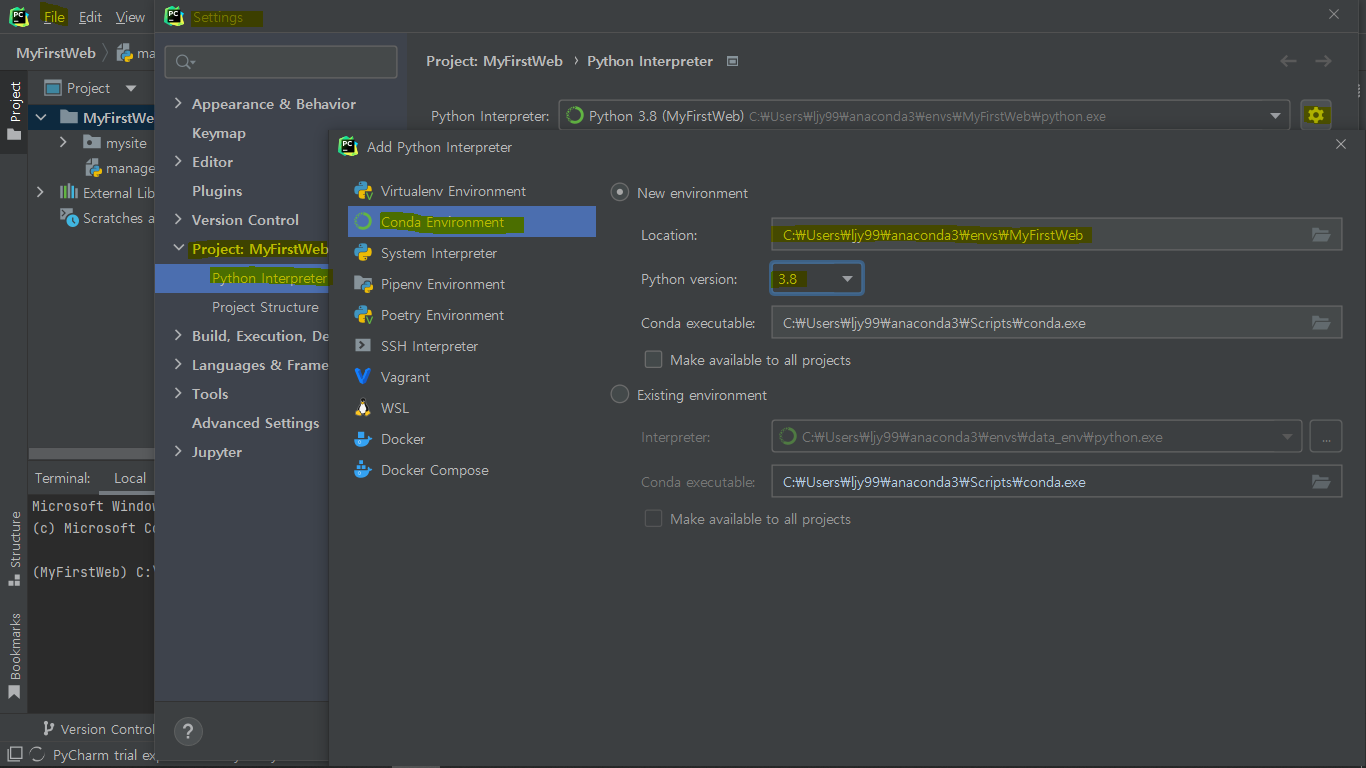Screen dimensions: 1366x768
Task: Check Make available to all projects under New environment
Action: 654,359
